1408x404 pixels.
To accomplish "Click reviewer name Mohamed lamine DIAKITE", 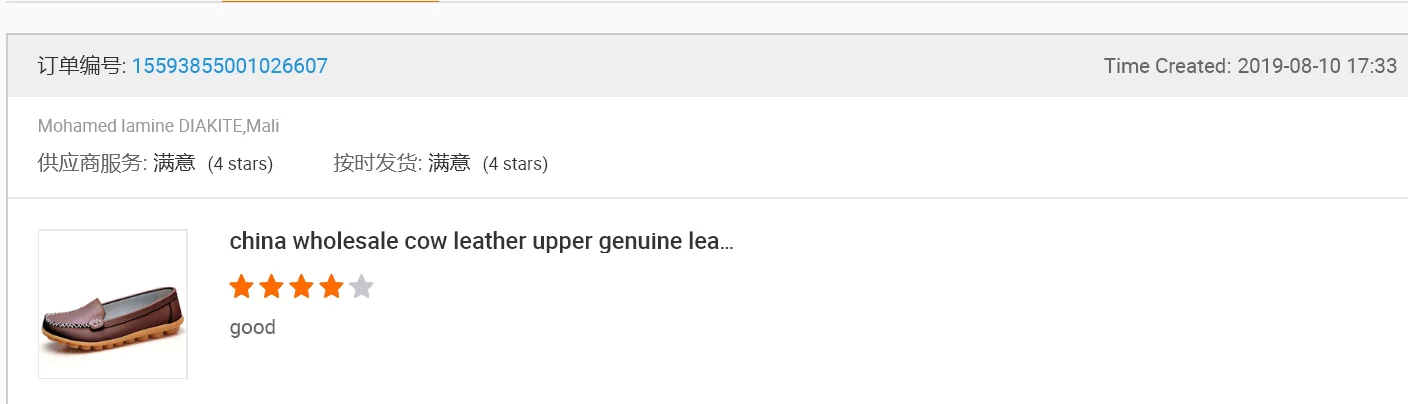I will click(x=140, y=126).
